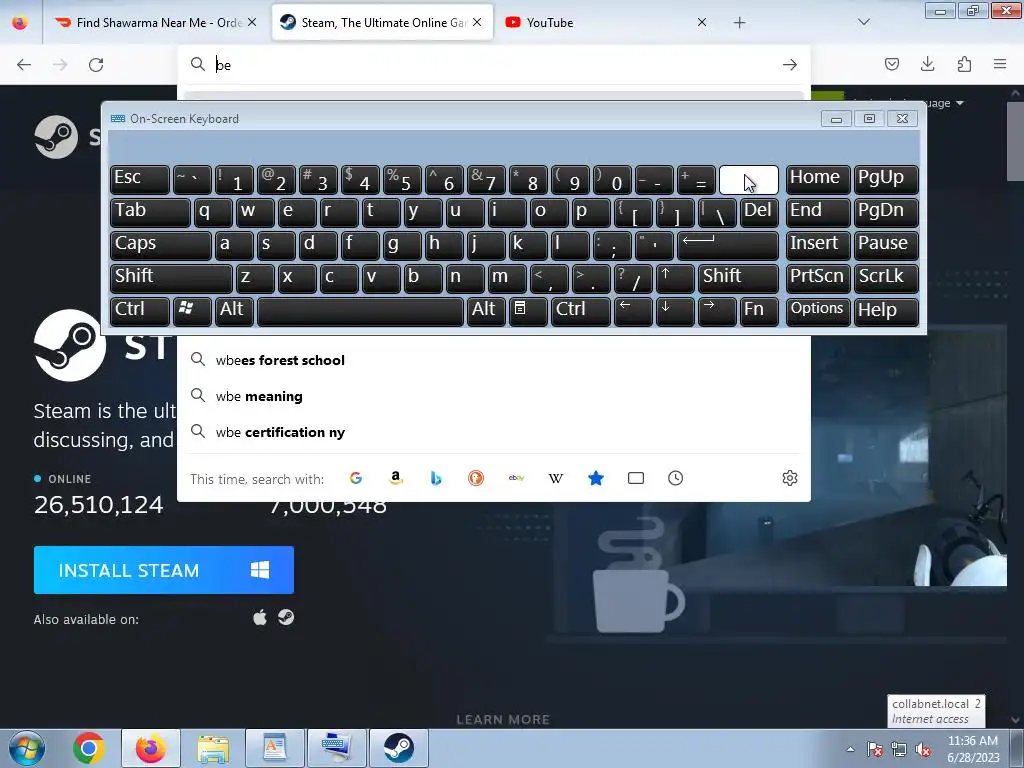Open the Firefox hamburger menu
This screenshot has width=1024, height=768.
1000,64
